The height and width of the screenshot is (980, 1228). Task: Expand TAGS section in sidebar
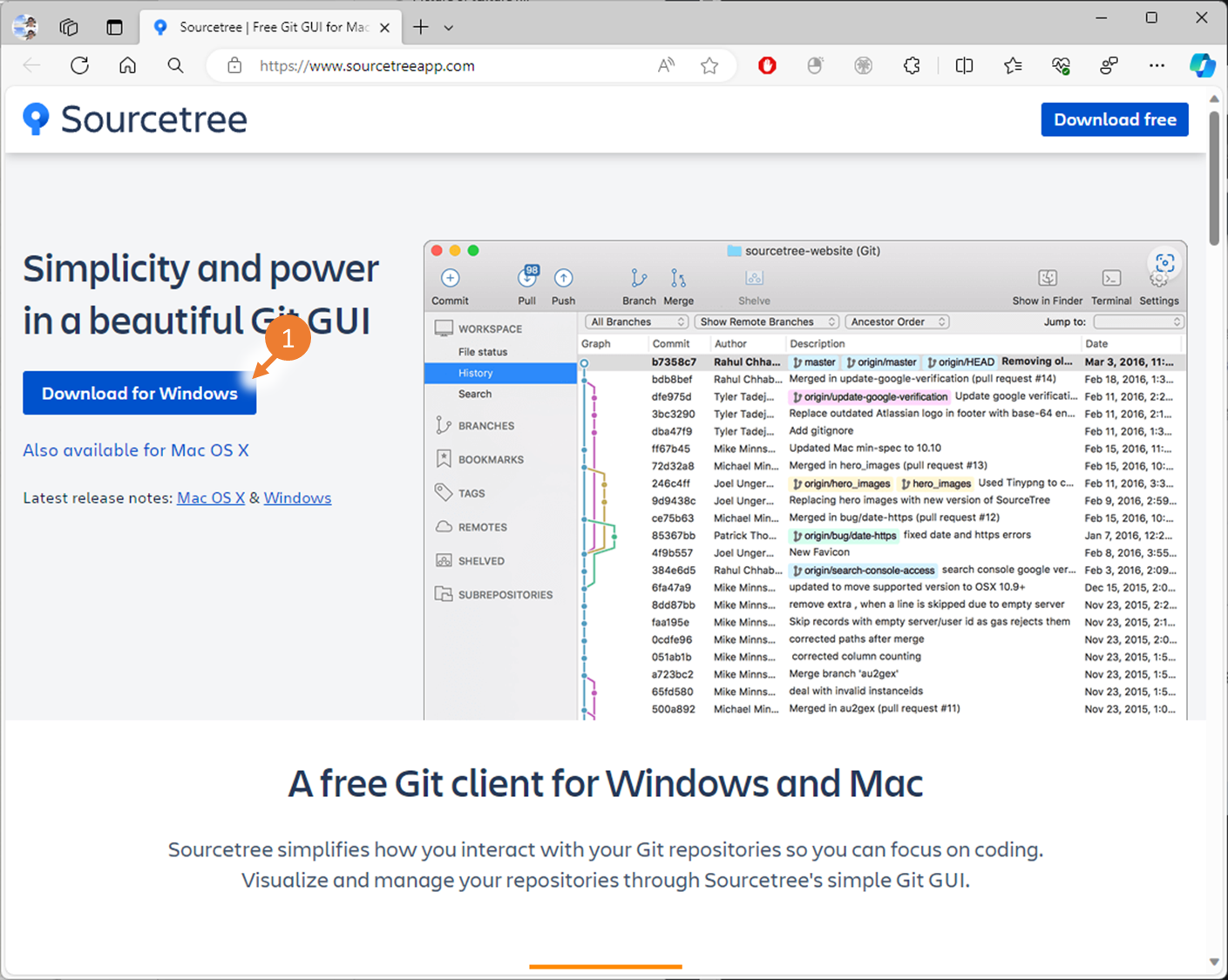[x=460, y=493]
